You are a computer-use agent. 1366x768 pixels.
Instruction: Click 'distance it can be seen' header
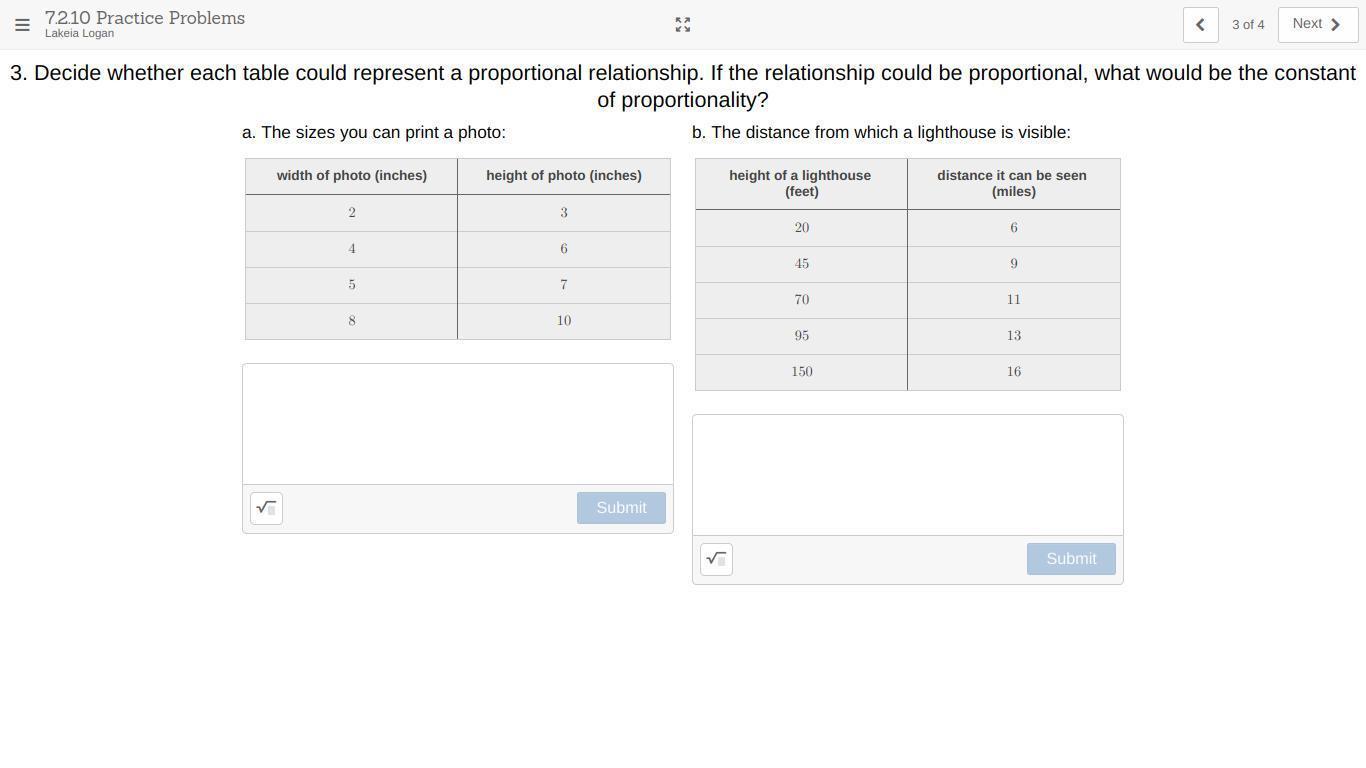(1013, 183)
